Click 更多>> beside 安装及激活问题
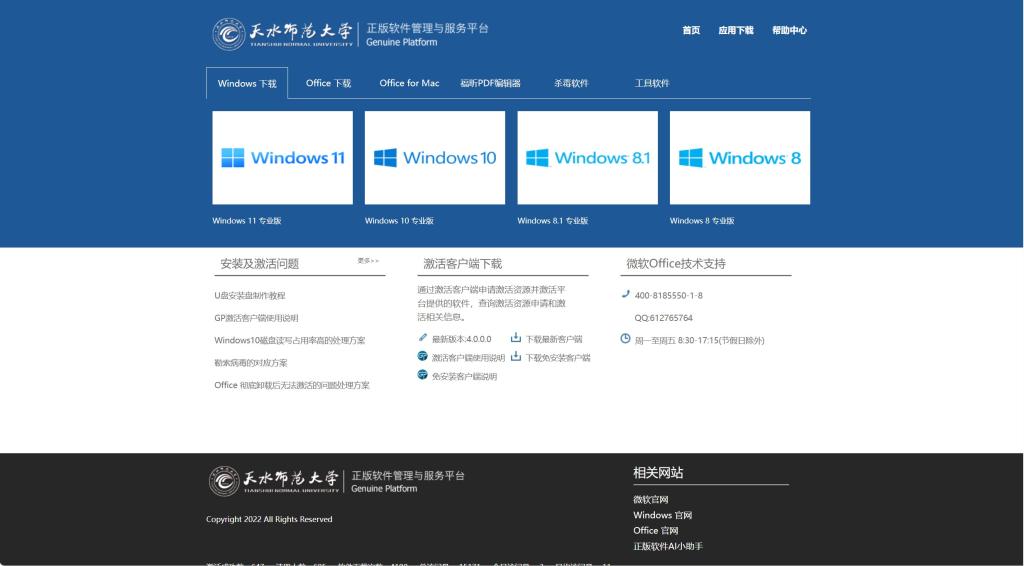1024x566 pixels. [368, 260]
